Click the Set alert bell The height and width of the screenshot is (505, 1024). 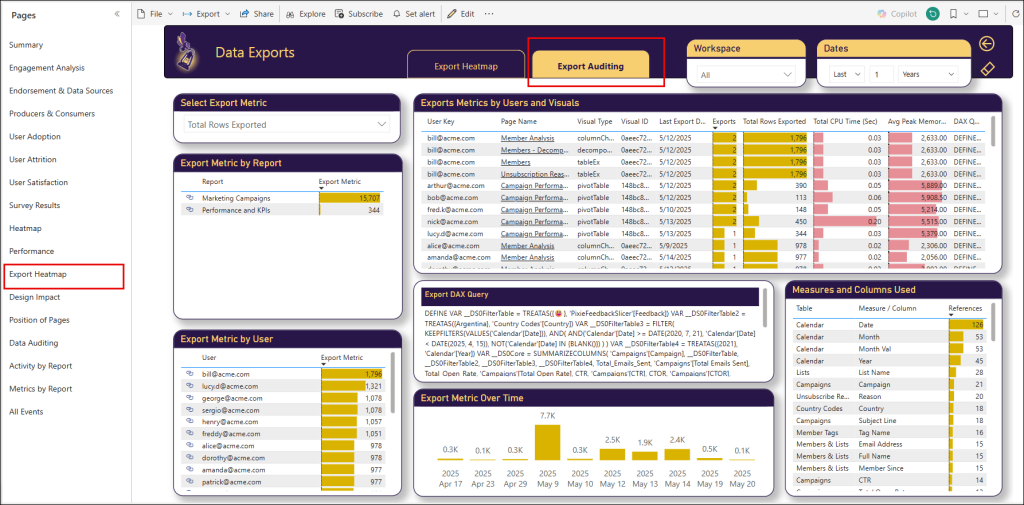[413, 14]
